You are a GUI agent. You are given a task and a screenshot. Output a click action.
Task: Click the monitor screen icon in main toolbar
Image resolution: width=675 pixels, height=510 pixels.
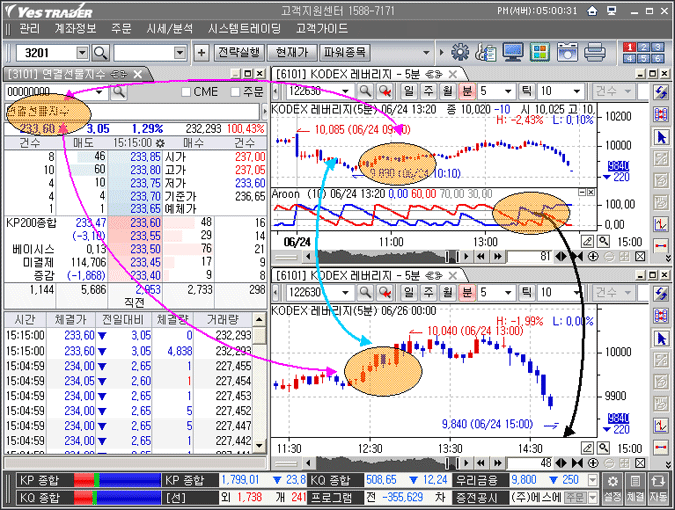coord(512,52)
